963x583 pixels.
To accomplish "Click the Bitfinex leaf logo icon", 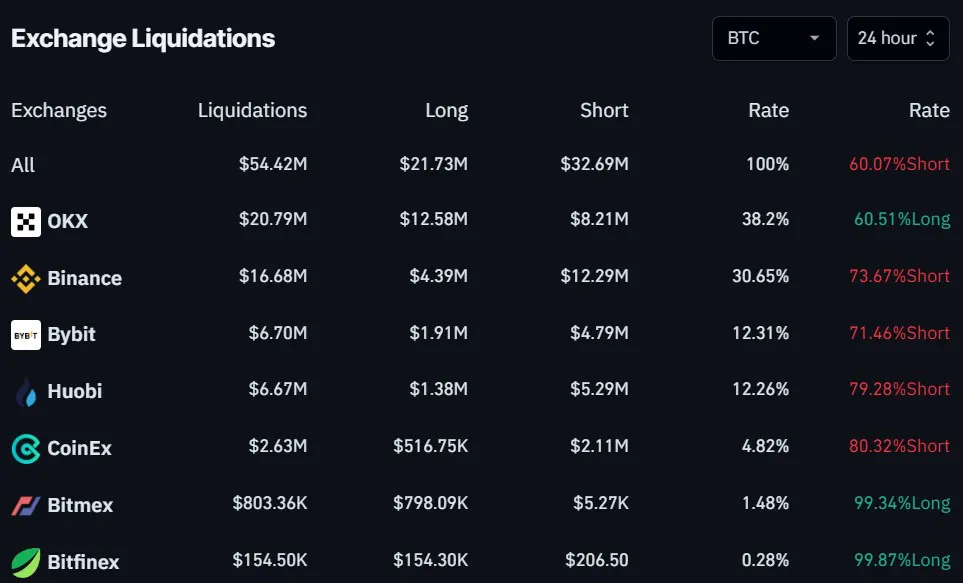I will (x=26, y=562).
